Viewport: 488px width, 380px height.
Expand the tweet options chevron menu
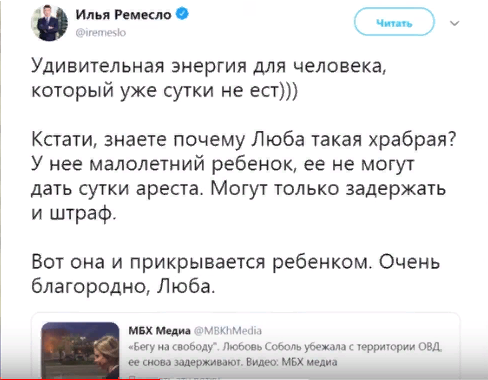pyautogui.click(x=455, y=23)
